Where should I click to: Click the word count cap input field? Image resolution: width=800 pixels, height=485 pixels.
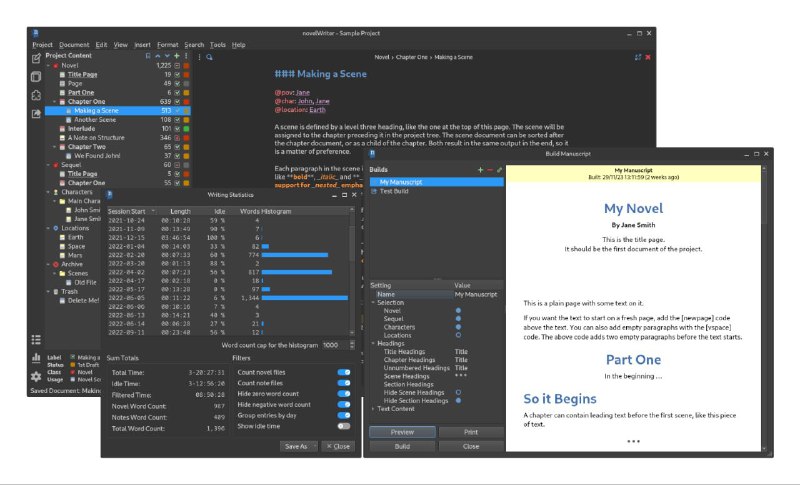(332, 345)
